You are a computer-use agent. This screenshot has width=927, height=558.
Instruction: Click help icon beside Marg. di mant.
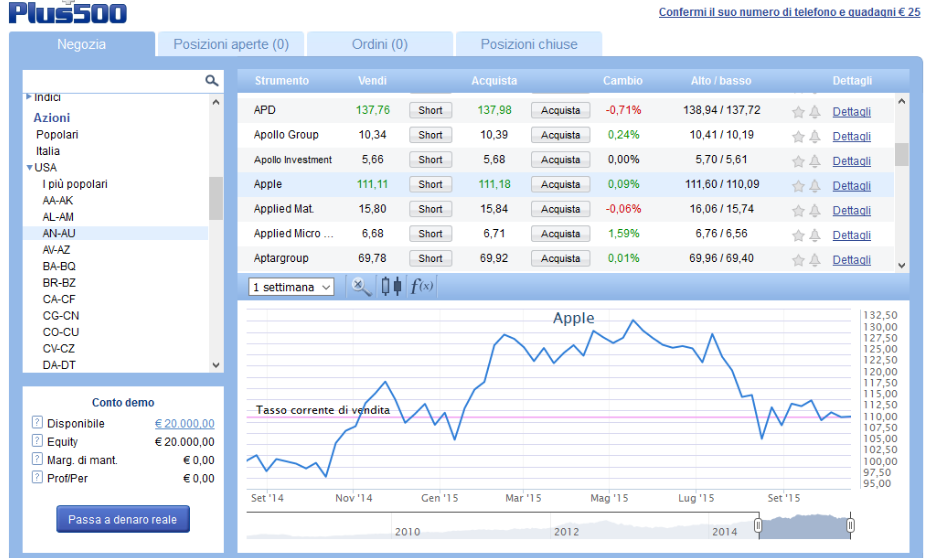(37, 459)
